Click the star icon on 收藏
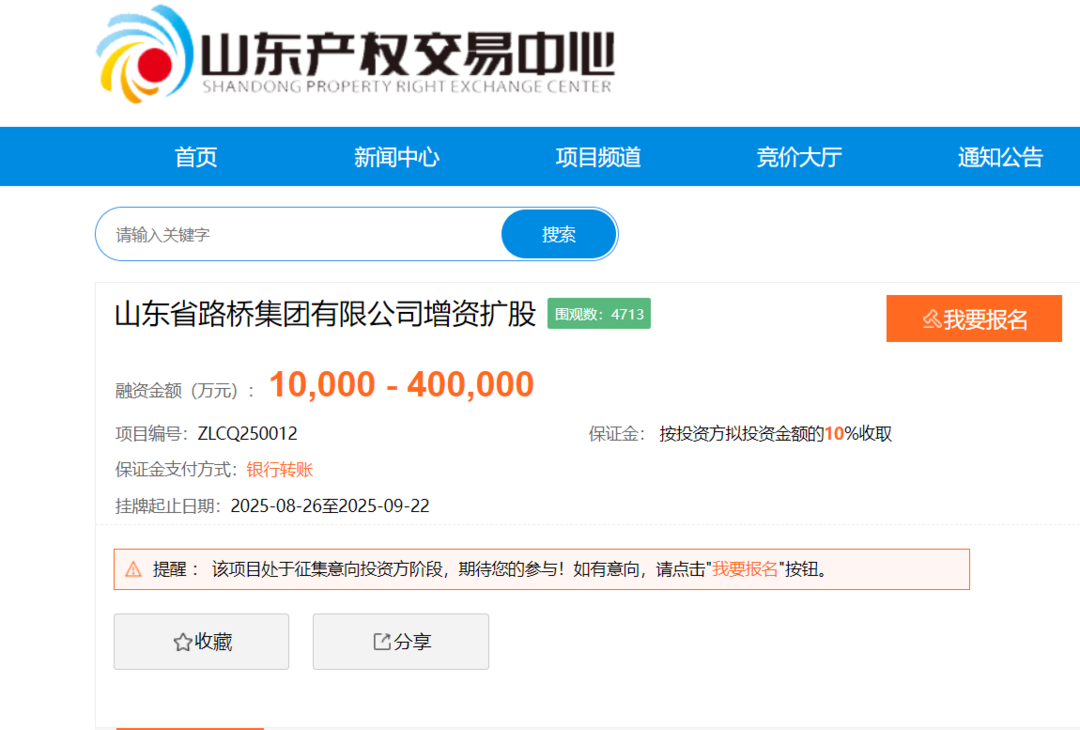The height and width of the screenshot is (730, 1080). (183, 642)
